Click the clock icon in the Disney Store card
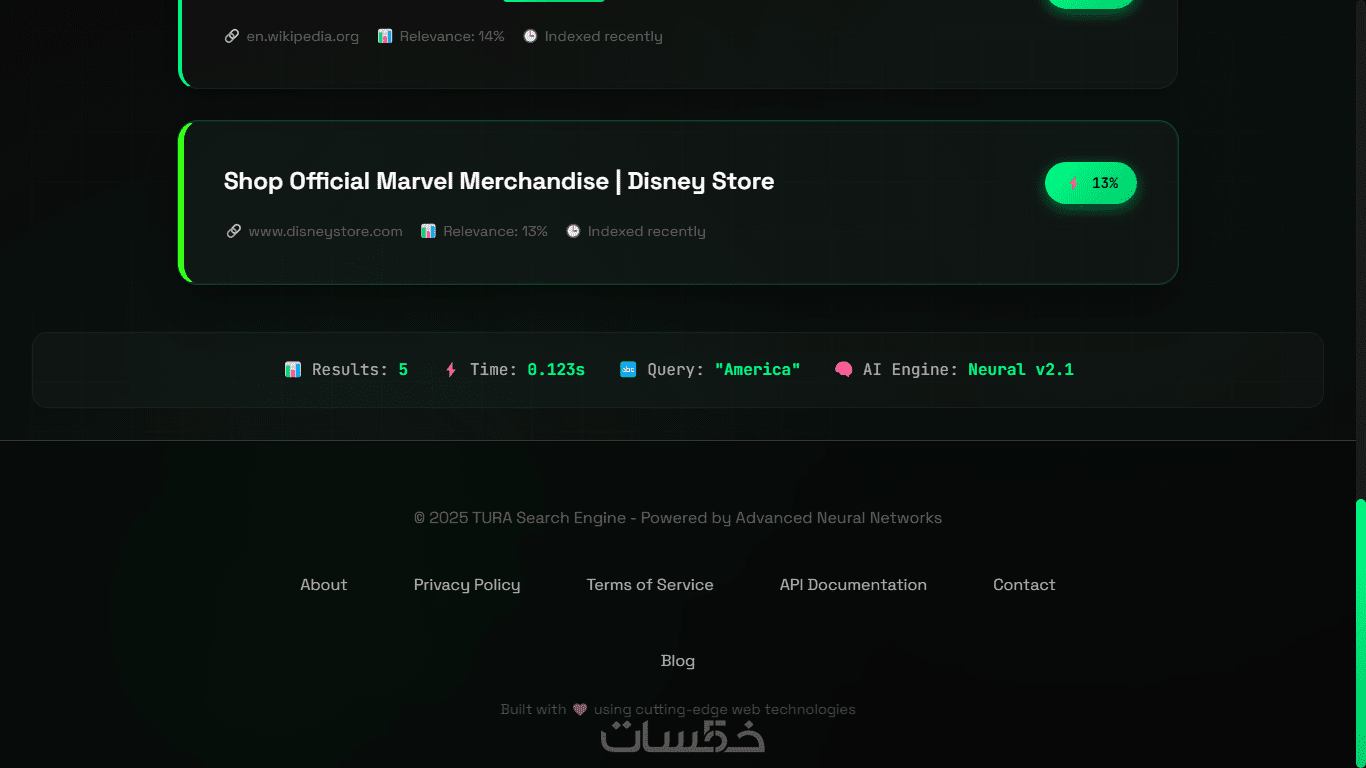 pyautogui.click(x=573, y=231)
